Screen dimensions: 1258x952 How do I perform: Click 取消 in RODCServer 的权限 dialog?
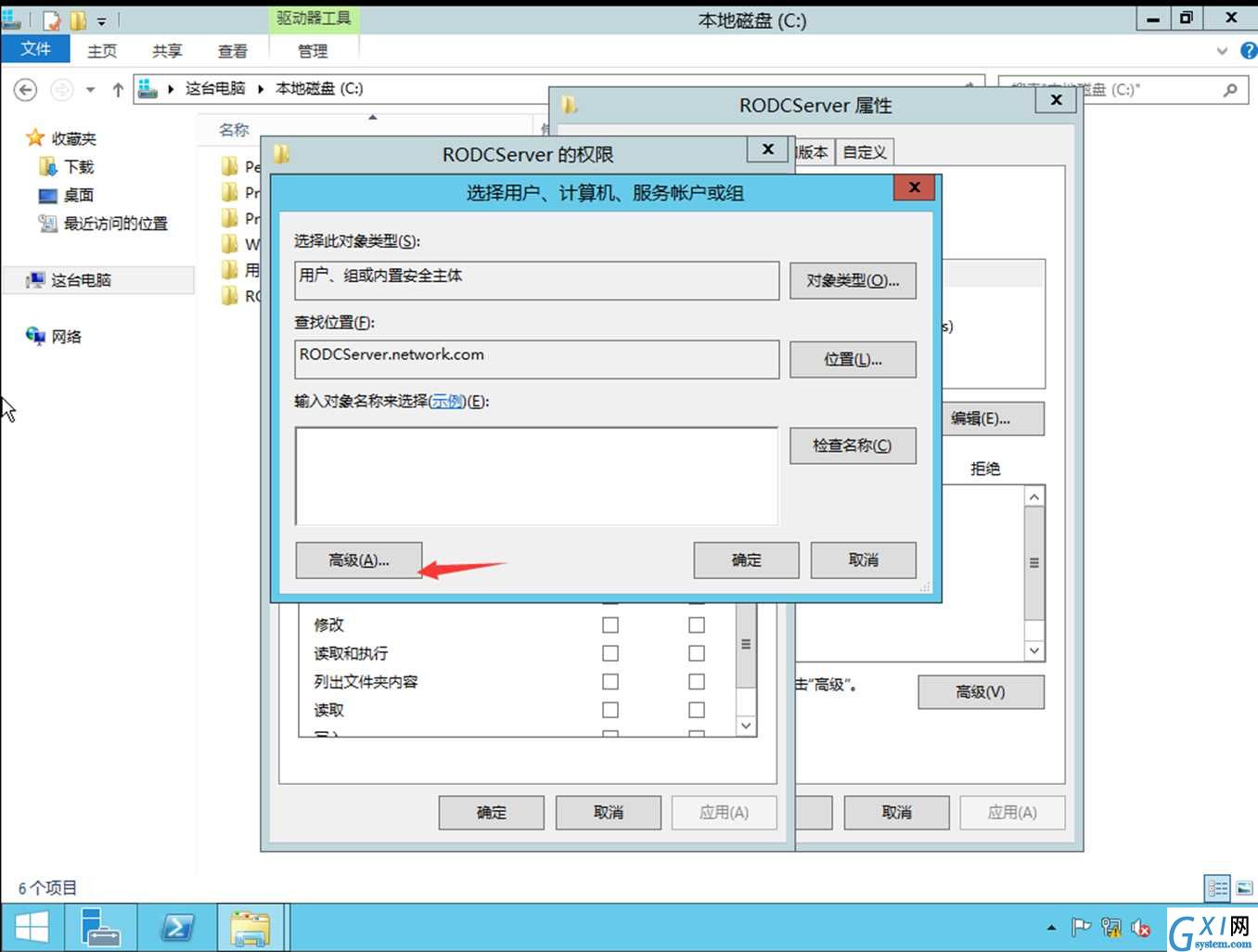[609, 813]
